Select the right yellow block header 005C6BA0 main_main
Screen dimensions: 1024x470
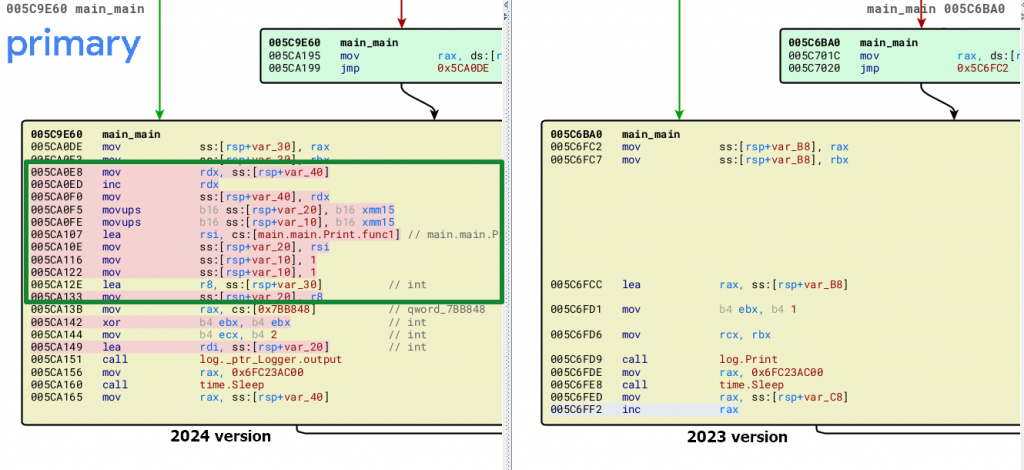614,134
